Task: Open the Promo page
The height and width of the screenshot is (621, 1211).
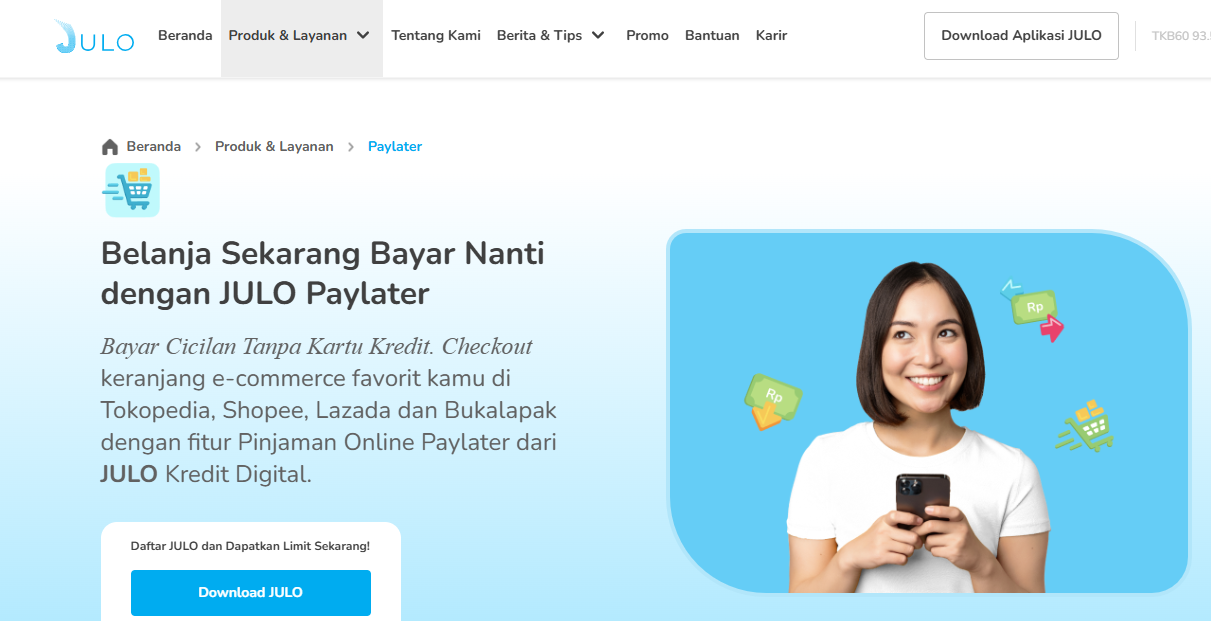Action: click(x=647, y=35)
